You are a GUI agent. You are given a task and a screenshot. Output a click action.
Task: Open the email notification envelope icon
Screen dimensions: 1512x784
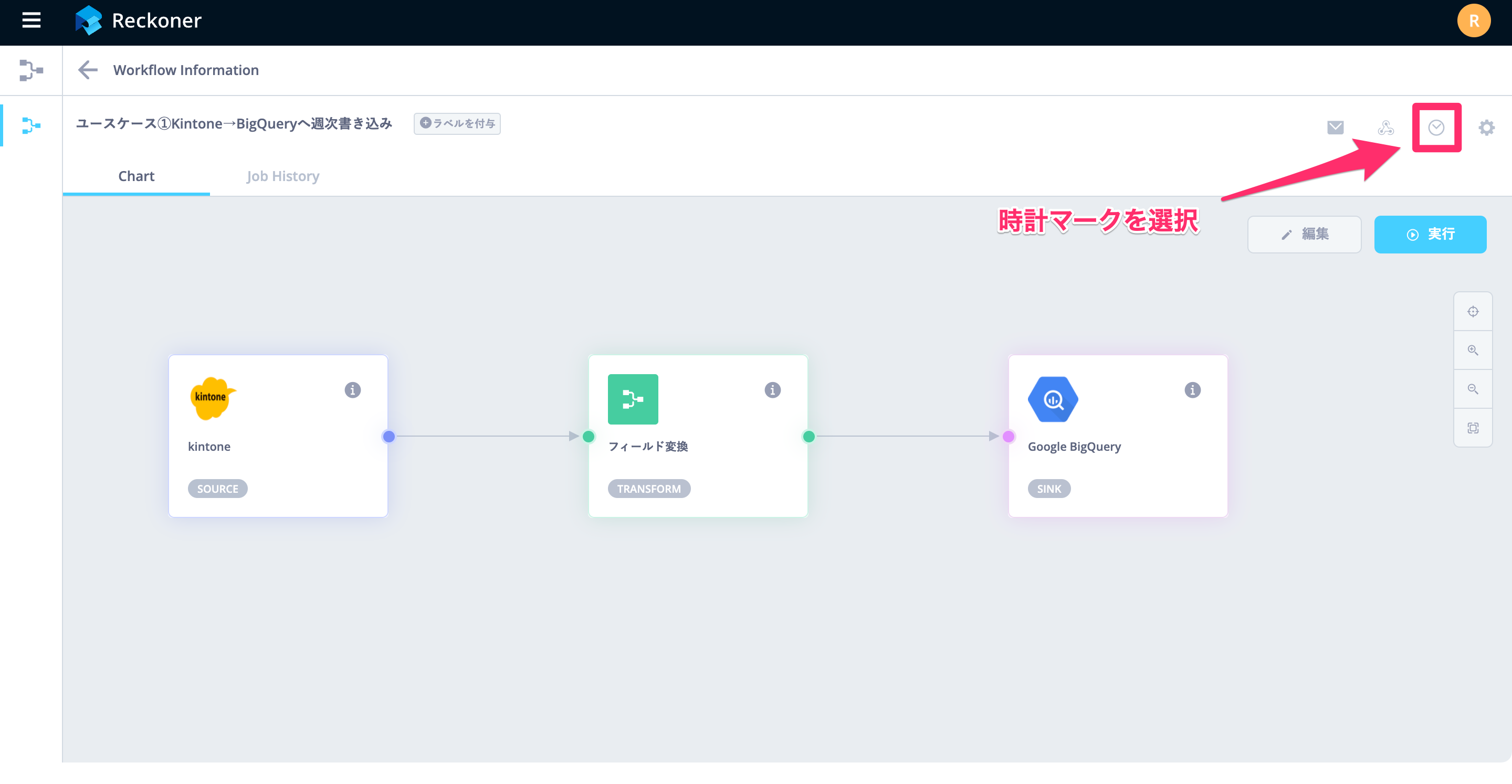(1335, 128)
